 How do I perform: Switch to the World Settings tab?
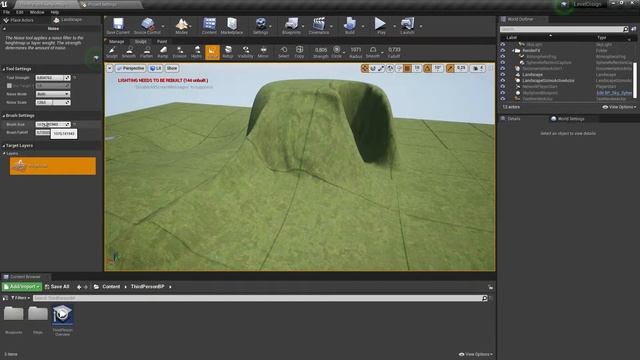[568, 119]
